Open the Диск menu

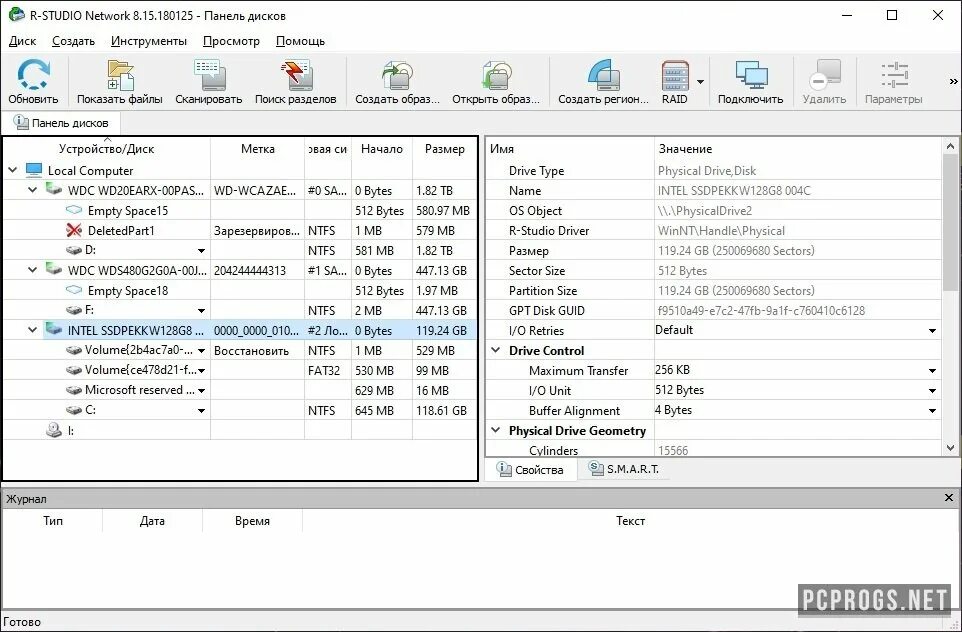click(23, 41)
